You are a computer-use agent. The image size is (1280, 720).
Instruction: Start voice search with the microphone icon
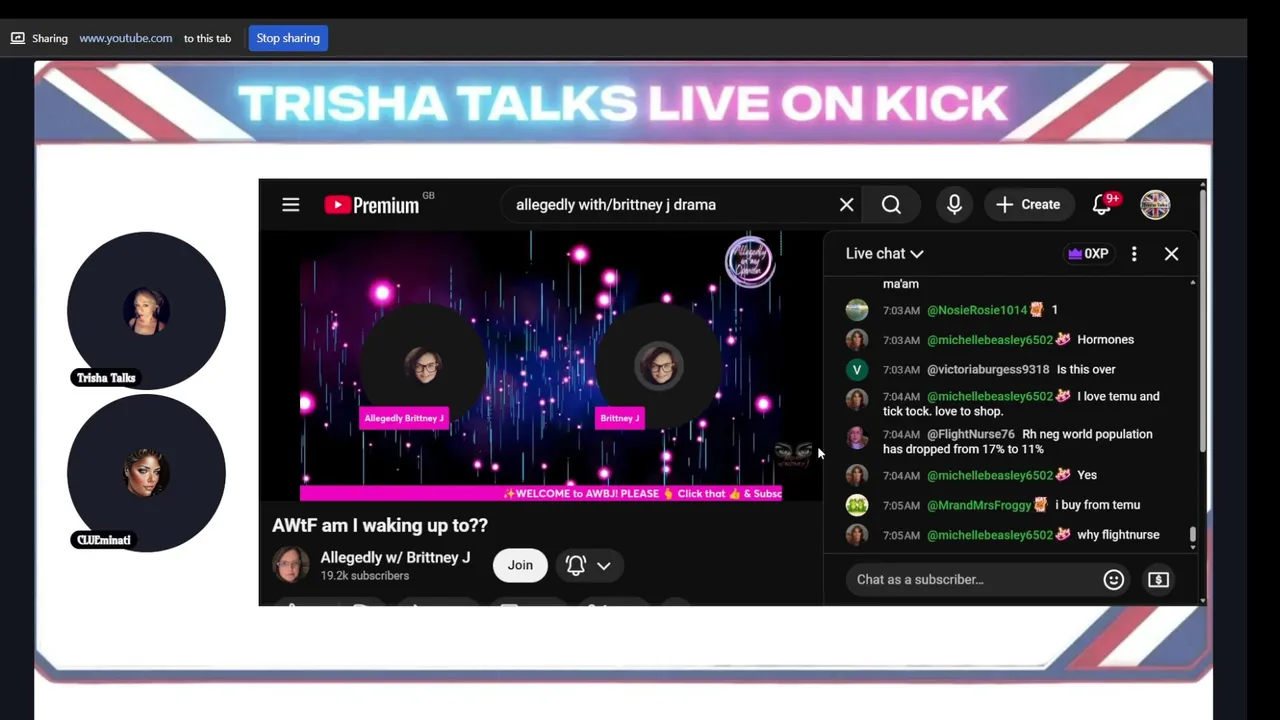(954, 205)
